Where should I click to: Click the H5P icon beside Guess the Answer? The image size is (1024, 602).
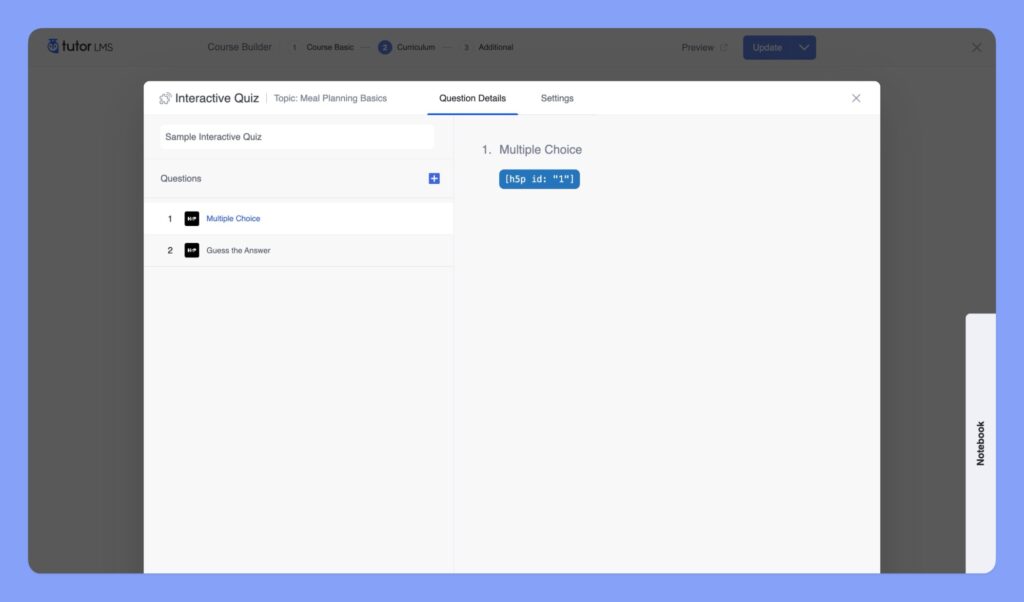(x=192, y=250)
